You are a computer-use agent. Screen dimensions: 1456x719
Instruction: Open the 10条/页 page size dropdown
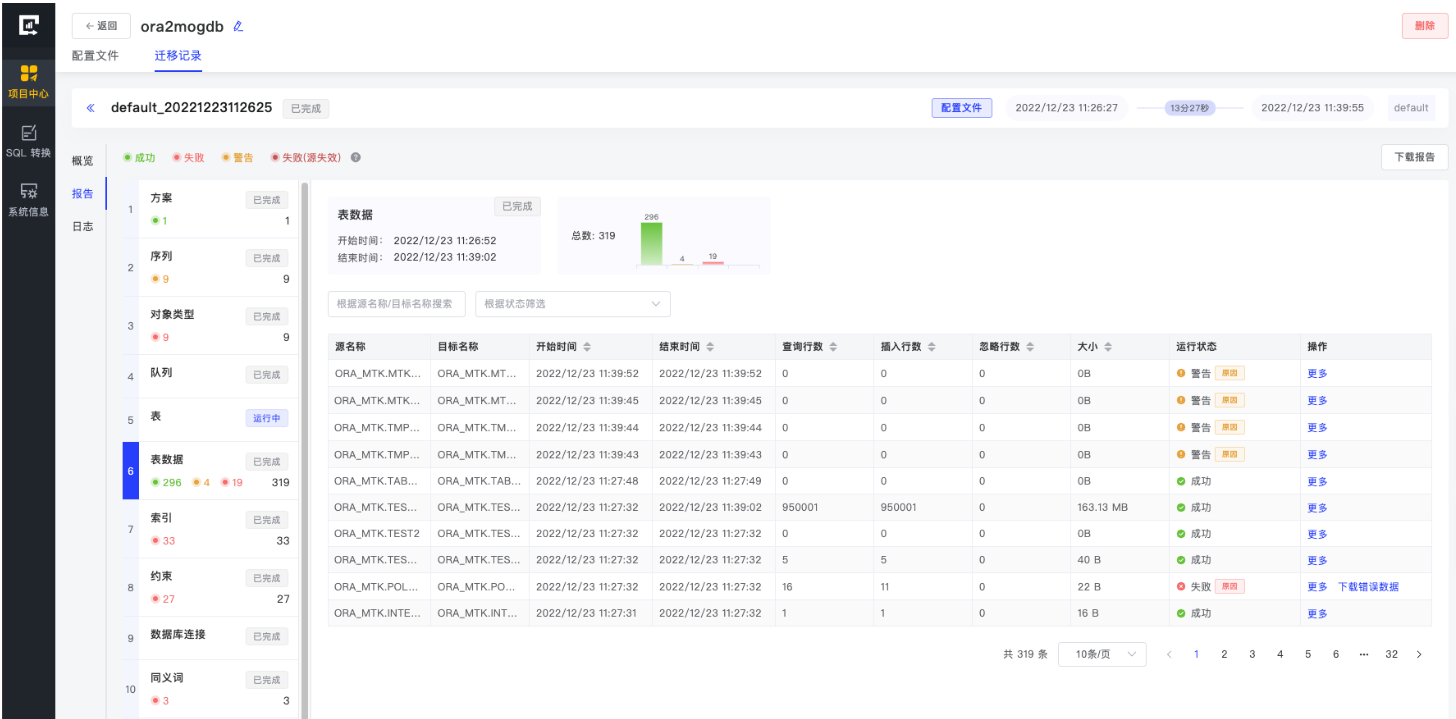point(1101,654)
